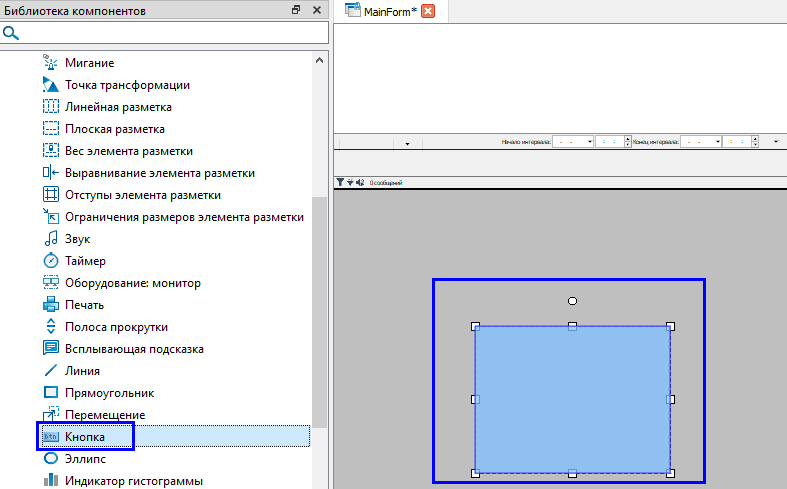Screen dimensions: 787x489
Task: Click the Линейная разметка layout icon
Action: (51, 107)
